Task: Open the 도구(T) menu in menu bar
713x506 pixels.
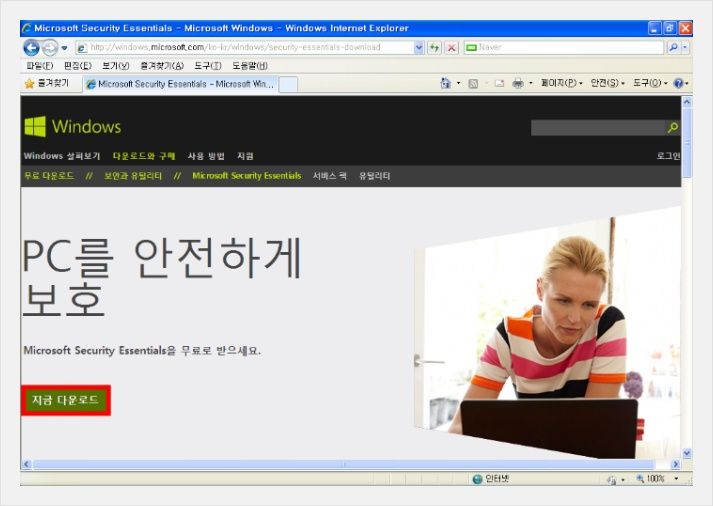Action: (x=207, y=66)
